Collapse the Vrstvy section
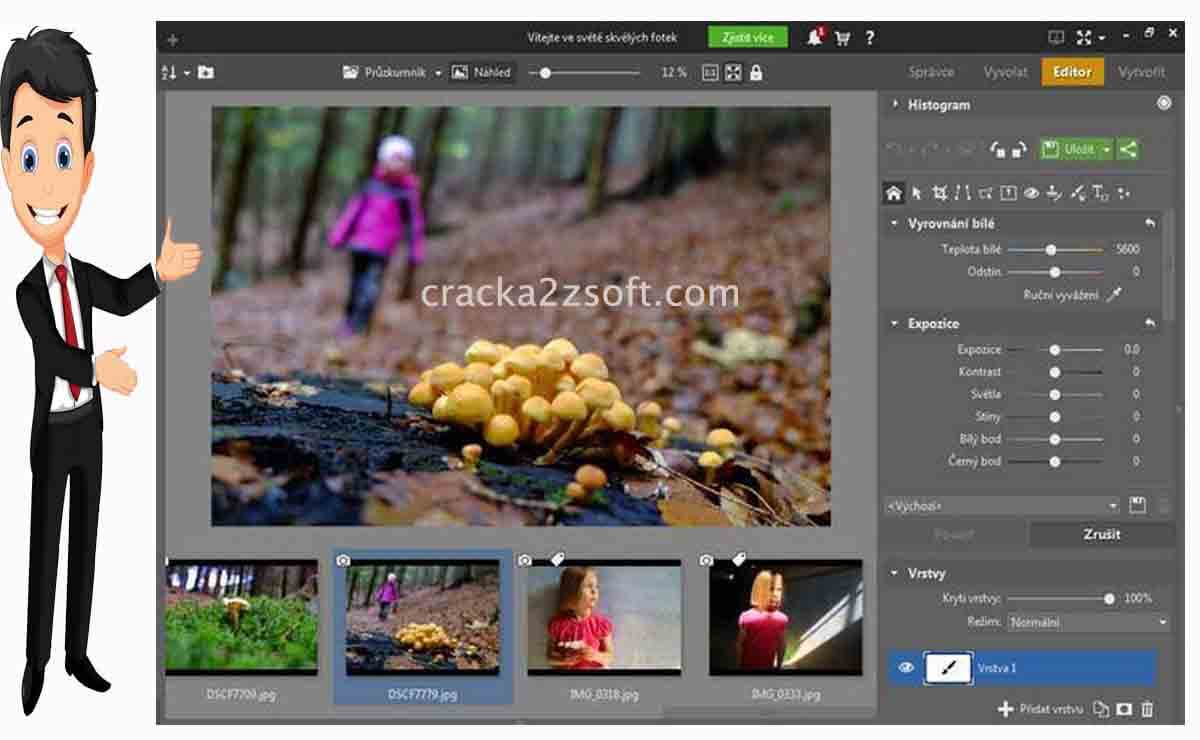The width and height of the screenshot is (1200, 740). pos(894,573)
